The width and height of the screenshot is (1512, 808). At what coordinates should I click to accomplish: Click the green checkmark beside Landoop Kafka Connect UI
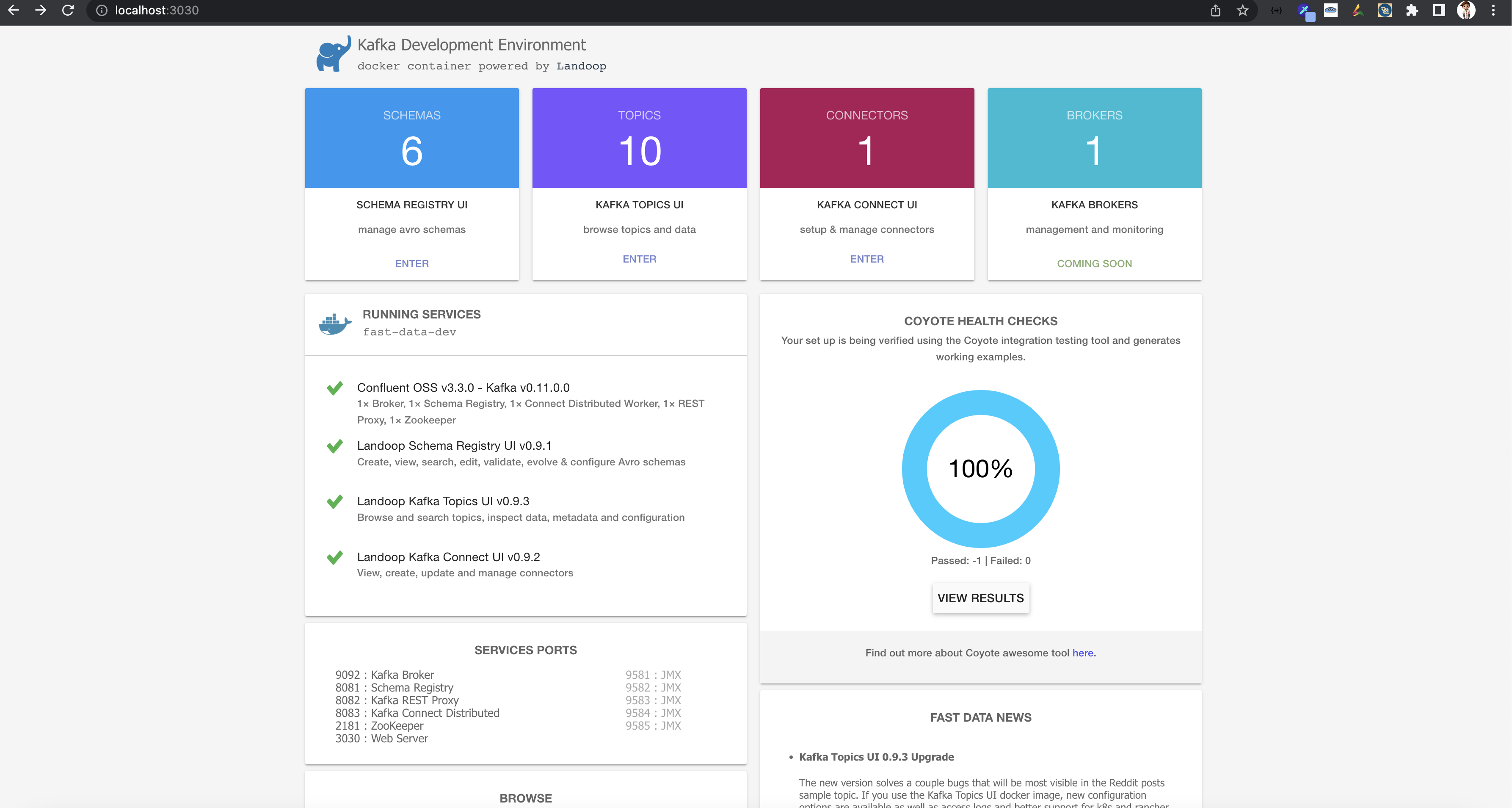(x=335, y=557)
